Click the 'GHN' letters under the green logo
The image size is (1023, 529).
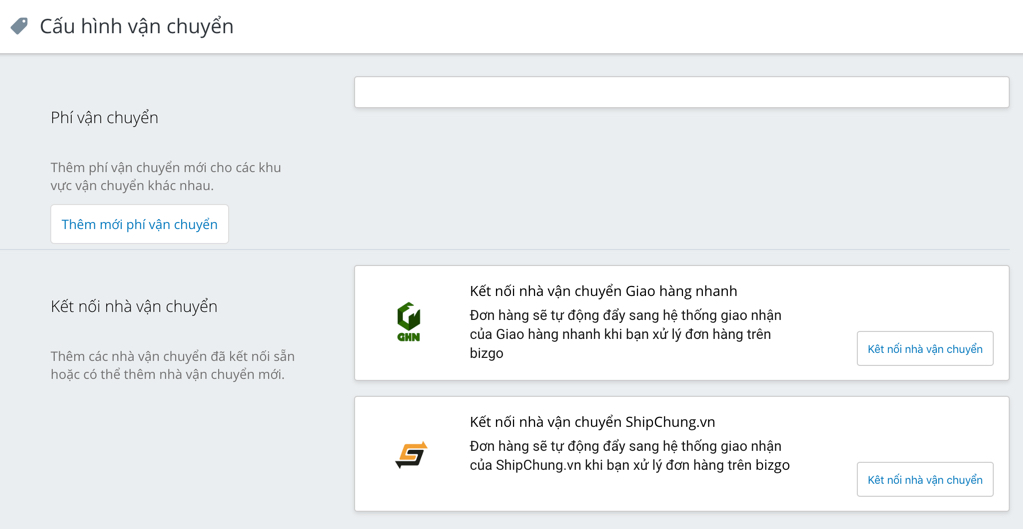pos(408,337)
